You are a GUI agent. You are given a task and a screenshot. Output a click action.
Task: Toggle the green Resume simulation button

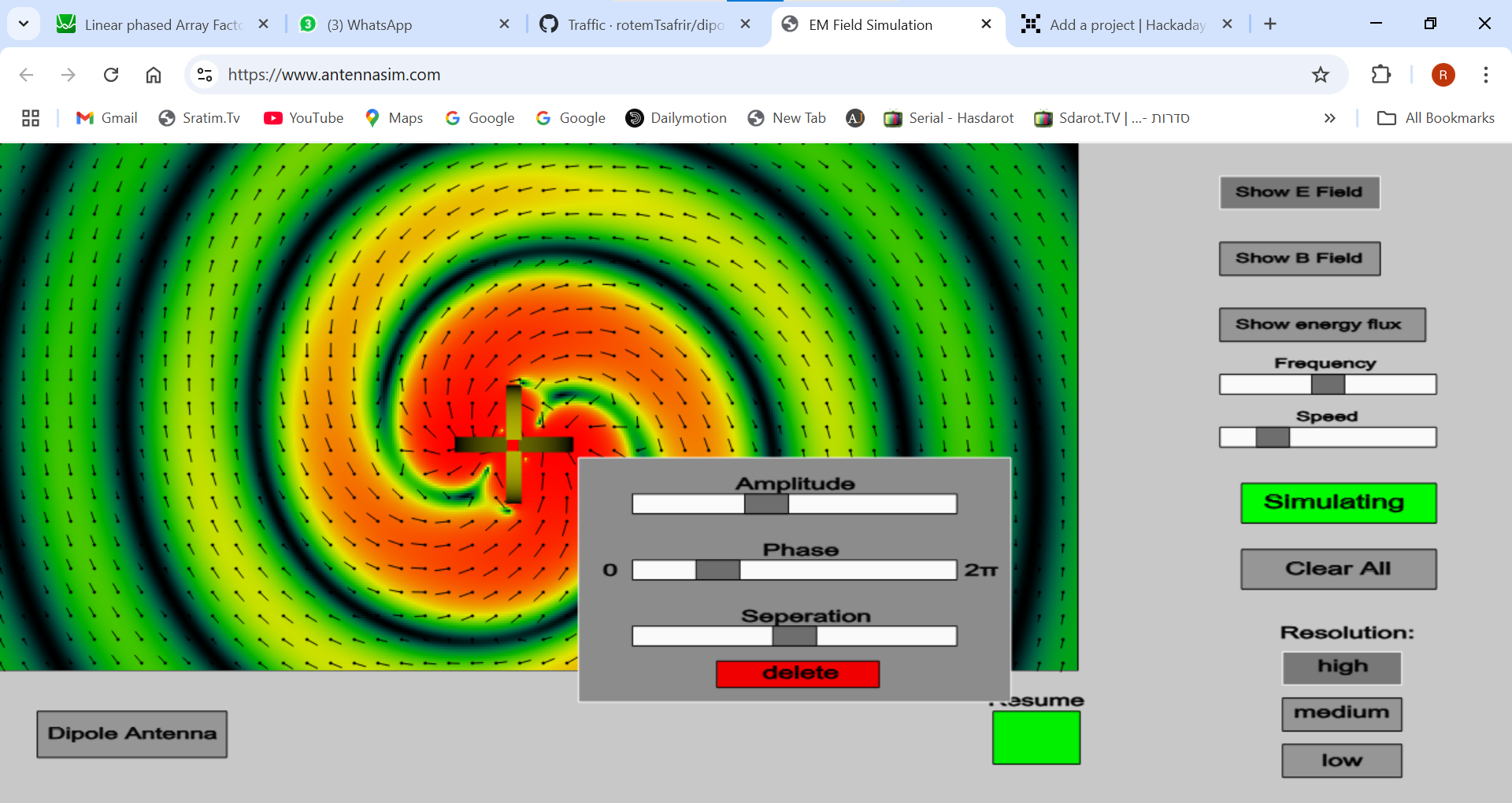coord(1036,737)
